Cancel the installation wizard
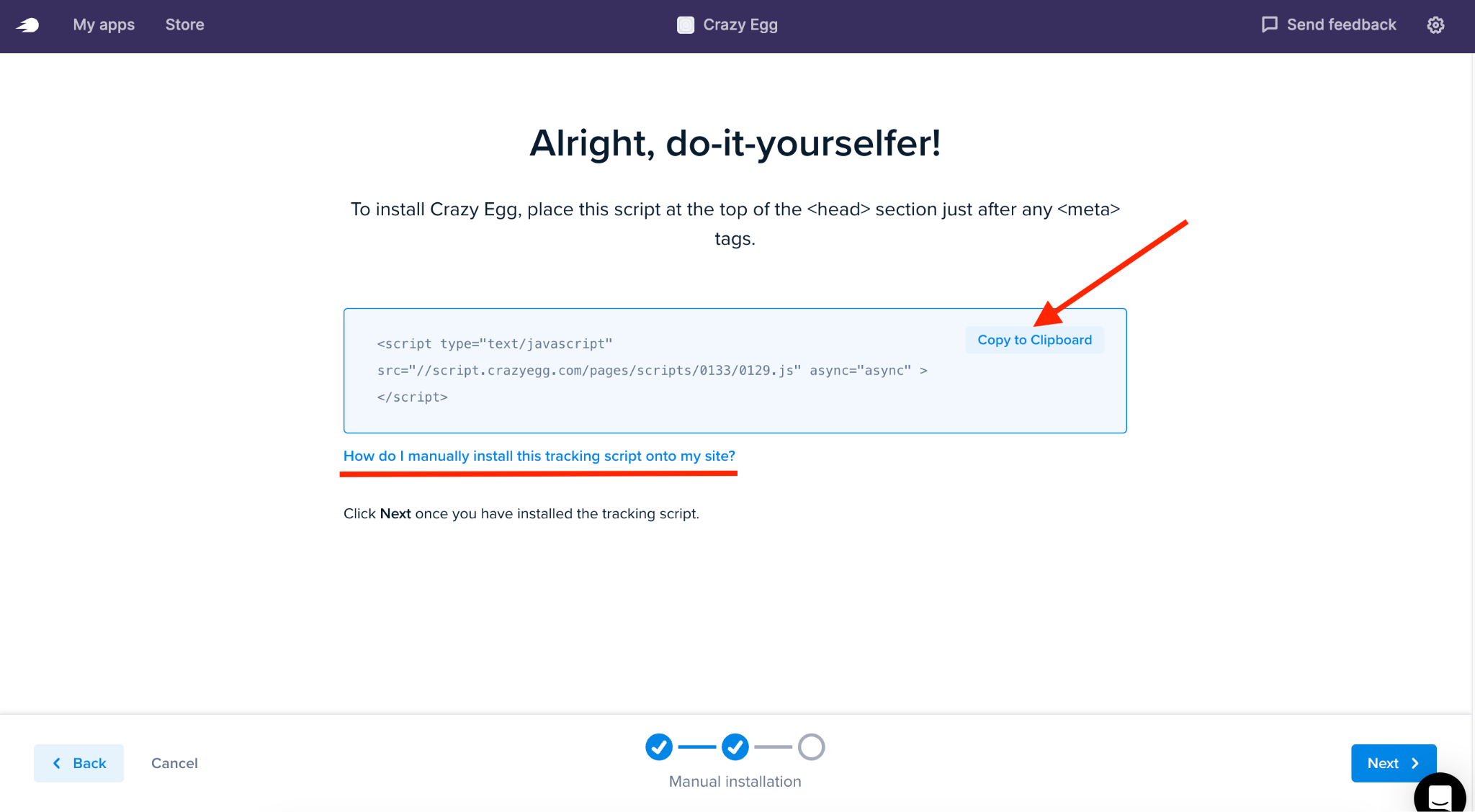1475x812 pixels. 174,763
